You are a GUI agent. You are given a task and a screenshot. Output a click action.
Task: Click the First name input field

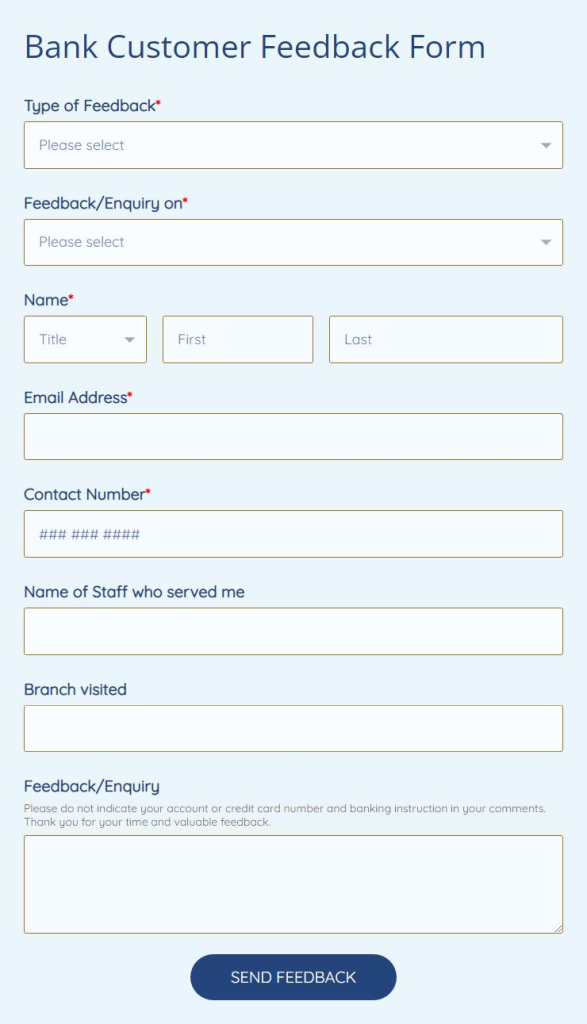click(237, 339)
